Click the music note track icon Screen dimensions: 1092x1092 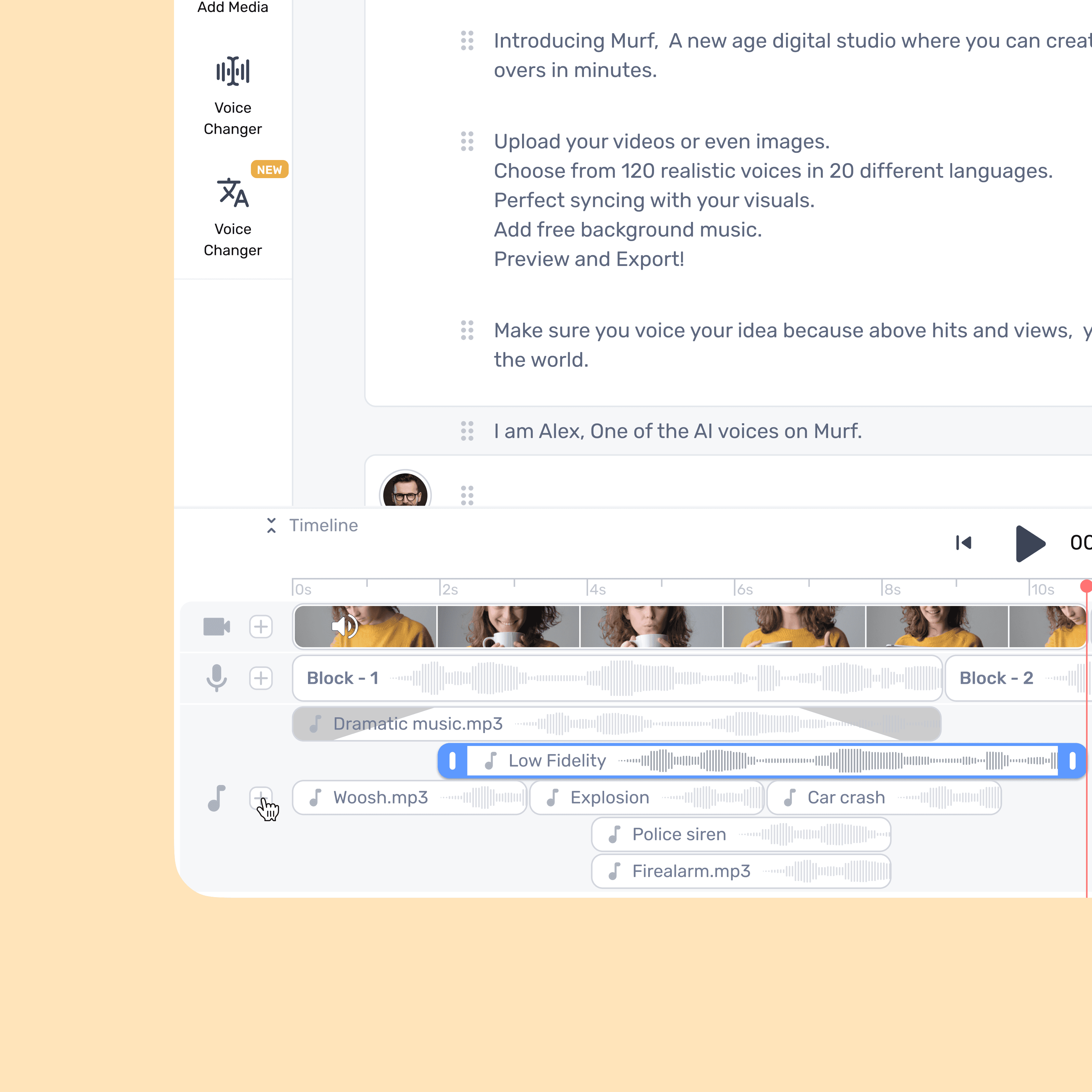pyautogui.click(x=216, y=798)
